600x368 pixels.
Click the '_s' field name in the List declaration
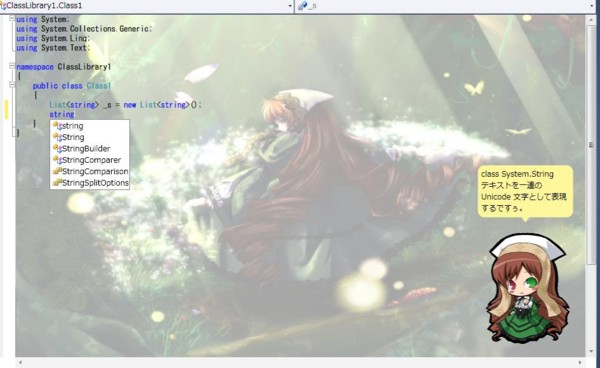coord(107,104)
